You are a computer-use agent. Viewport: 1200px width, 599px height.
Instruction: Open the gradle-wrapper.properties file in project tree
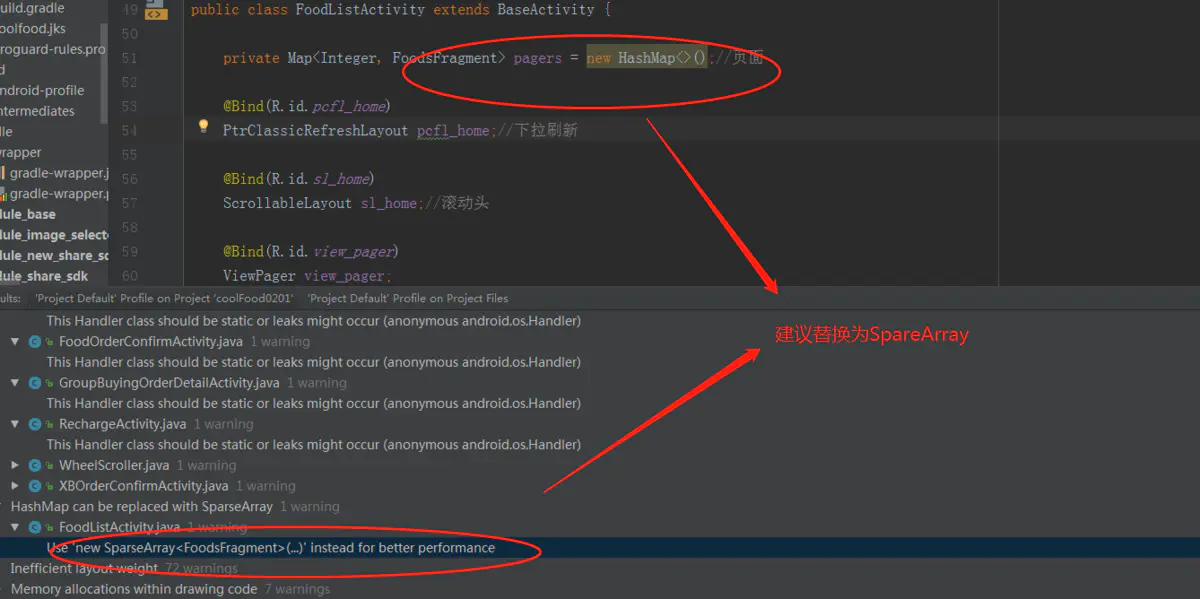(55, 193)
